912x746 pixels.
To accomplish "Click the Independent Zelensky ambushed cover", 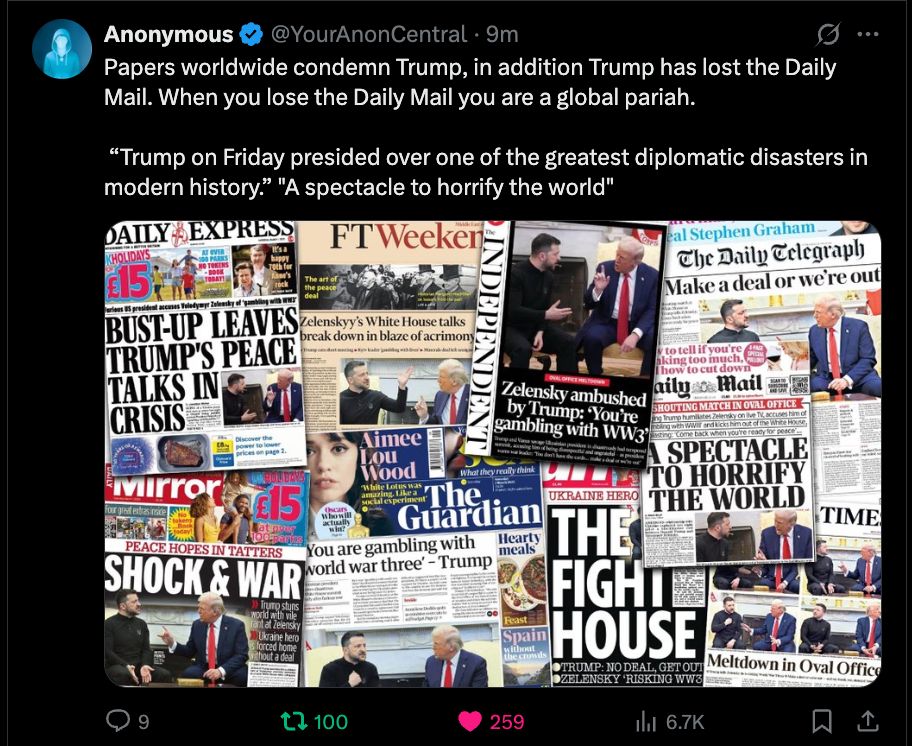I will (572, 343).
